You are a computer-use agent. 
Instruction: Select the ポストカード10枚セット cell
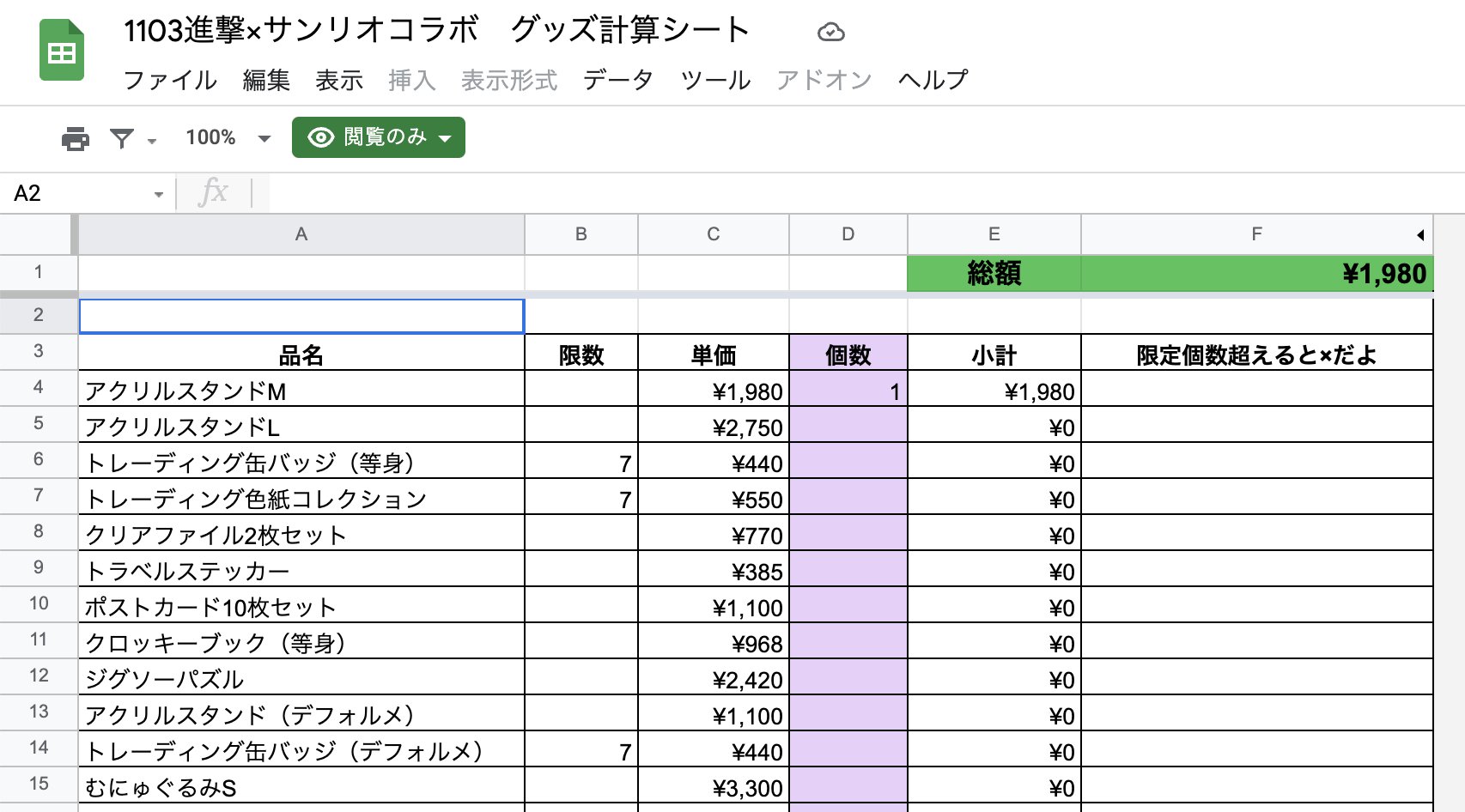coord(301,605)
